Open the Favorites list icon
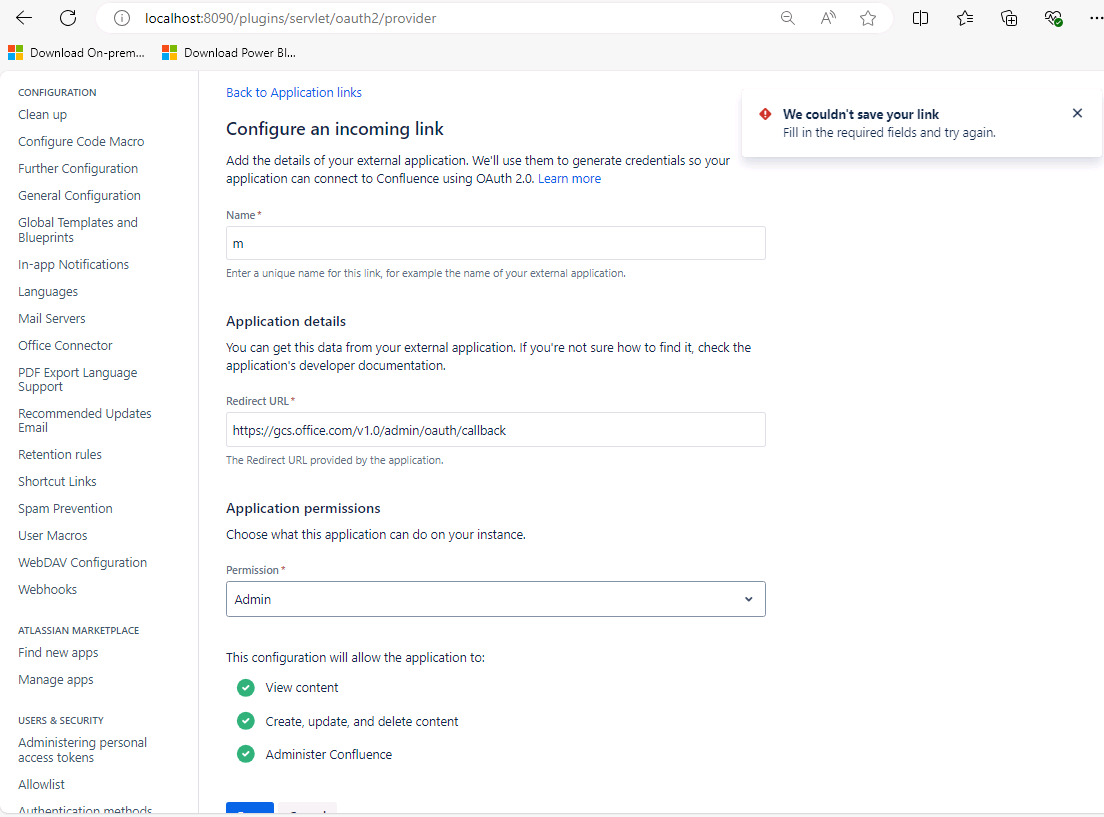Image resolution: width=1104 pixels, height=817 pixels. 965,18
